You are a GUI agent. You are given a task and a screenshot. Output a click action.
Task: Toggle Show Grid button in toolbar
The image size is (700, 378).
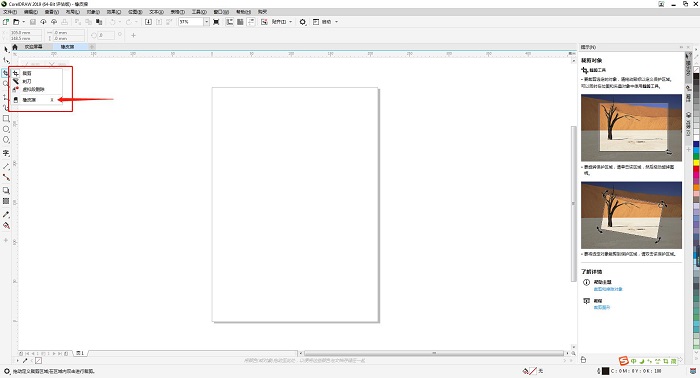click(240, 22)
